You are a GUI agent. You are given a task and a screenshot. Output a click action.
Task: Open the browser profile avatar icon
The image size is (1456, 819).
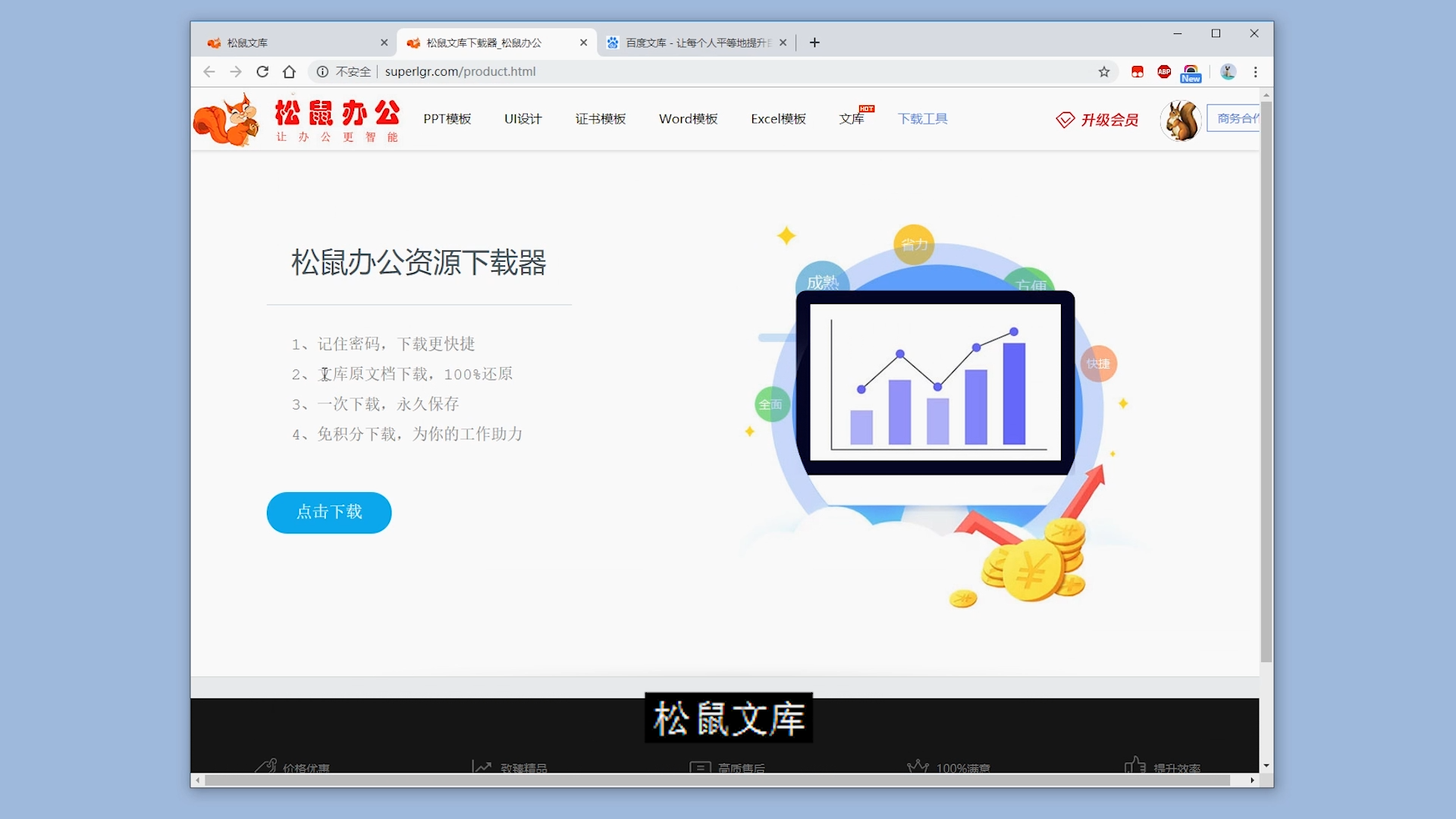click(x=1228, y=72)
